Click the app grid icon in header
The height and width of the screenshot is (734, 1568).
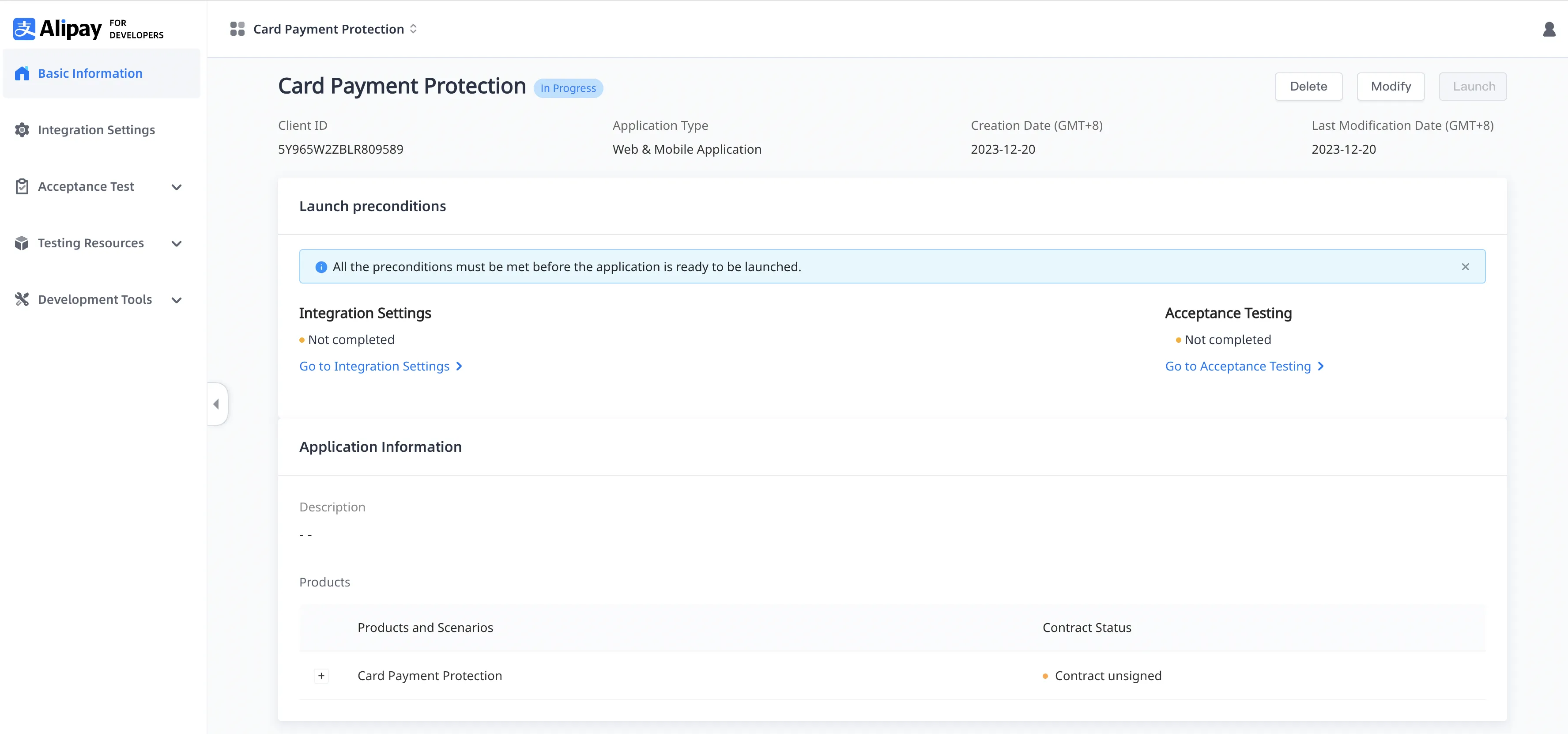(237, 29)
